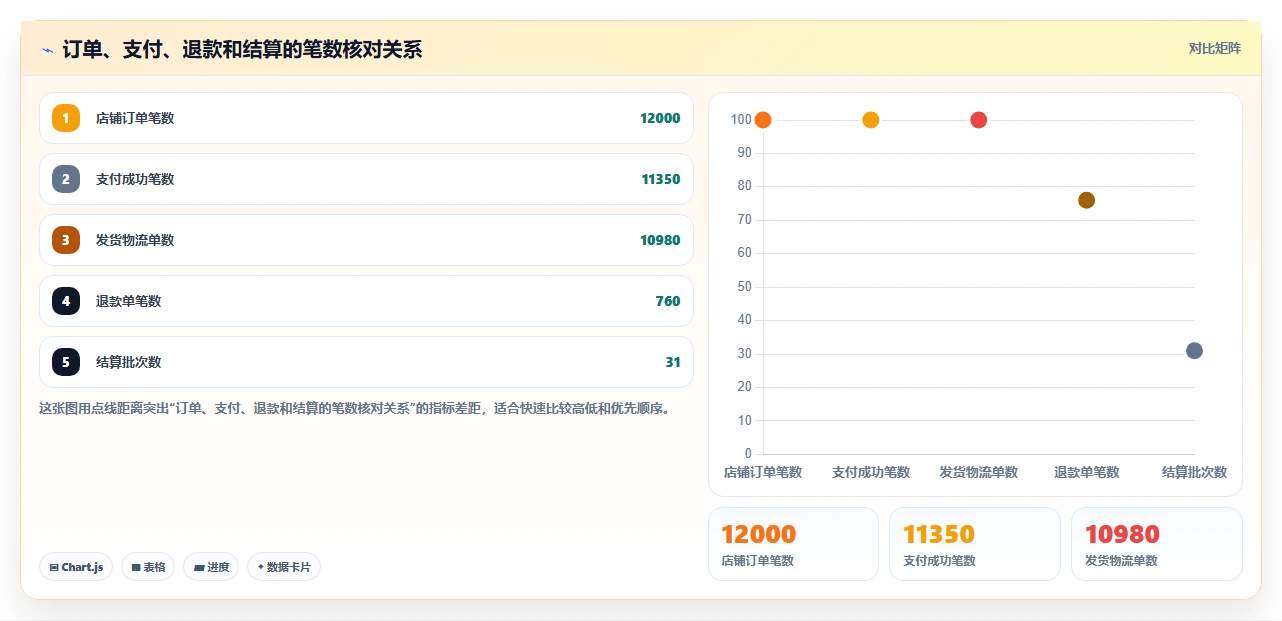Click value 10980 in the list
Screen dimensions: 1282x621
660,240
